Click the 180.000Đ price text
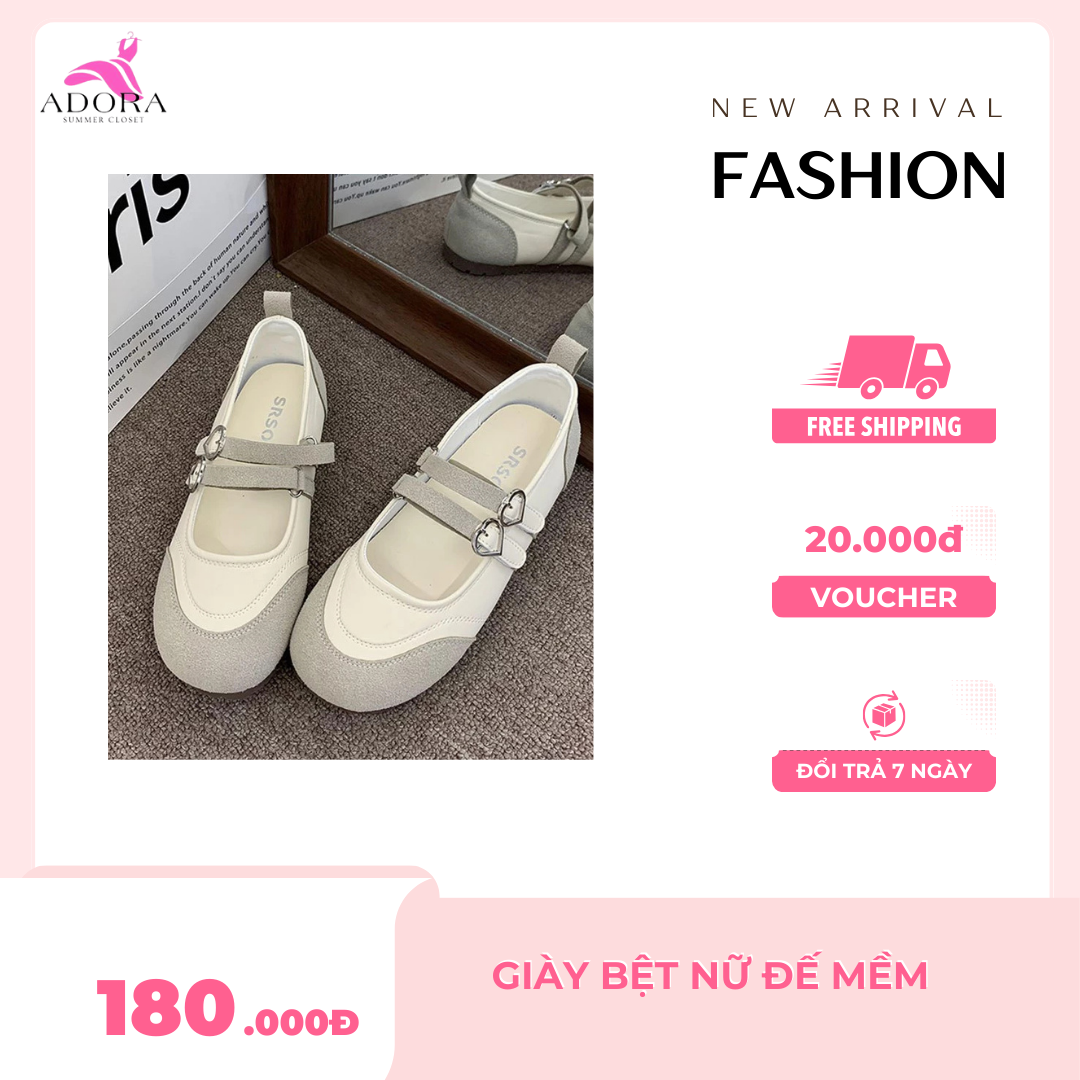This screenshot has height=1080, width=1080. (x=228, y=1009)
